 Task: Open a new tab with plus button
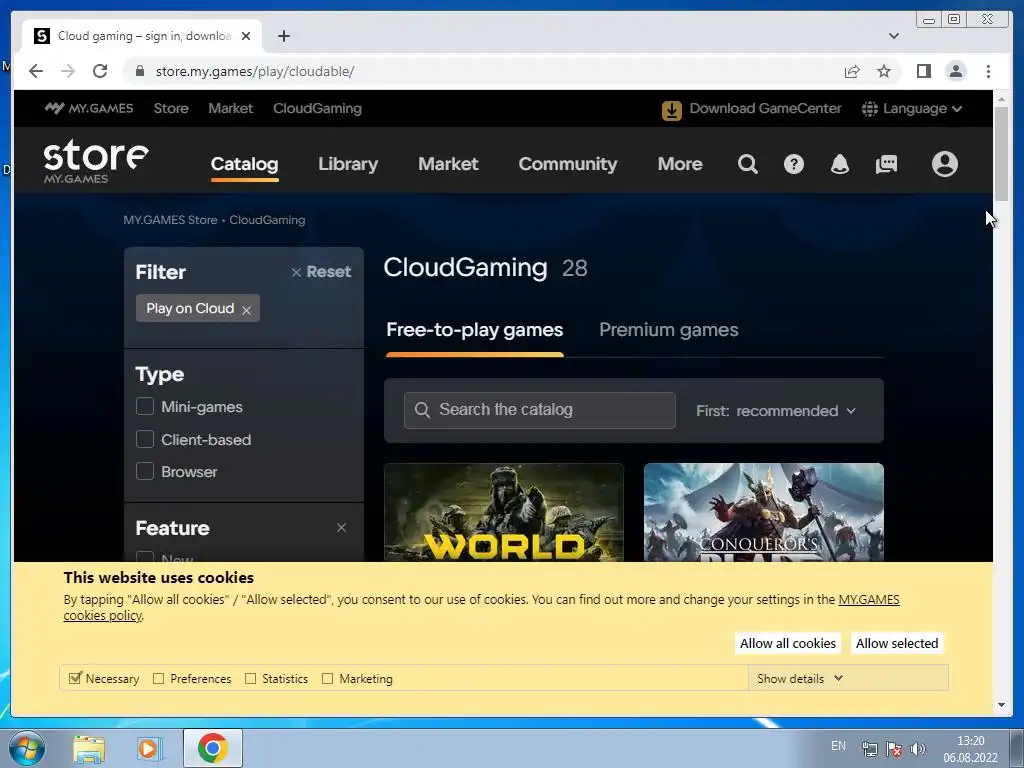tap(283, 36)
